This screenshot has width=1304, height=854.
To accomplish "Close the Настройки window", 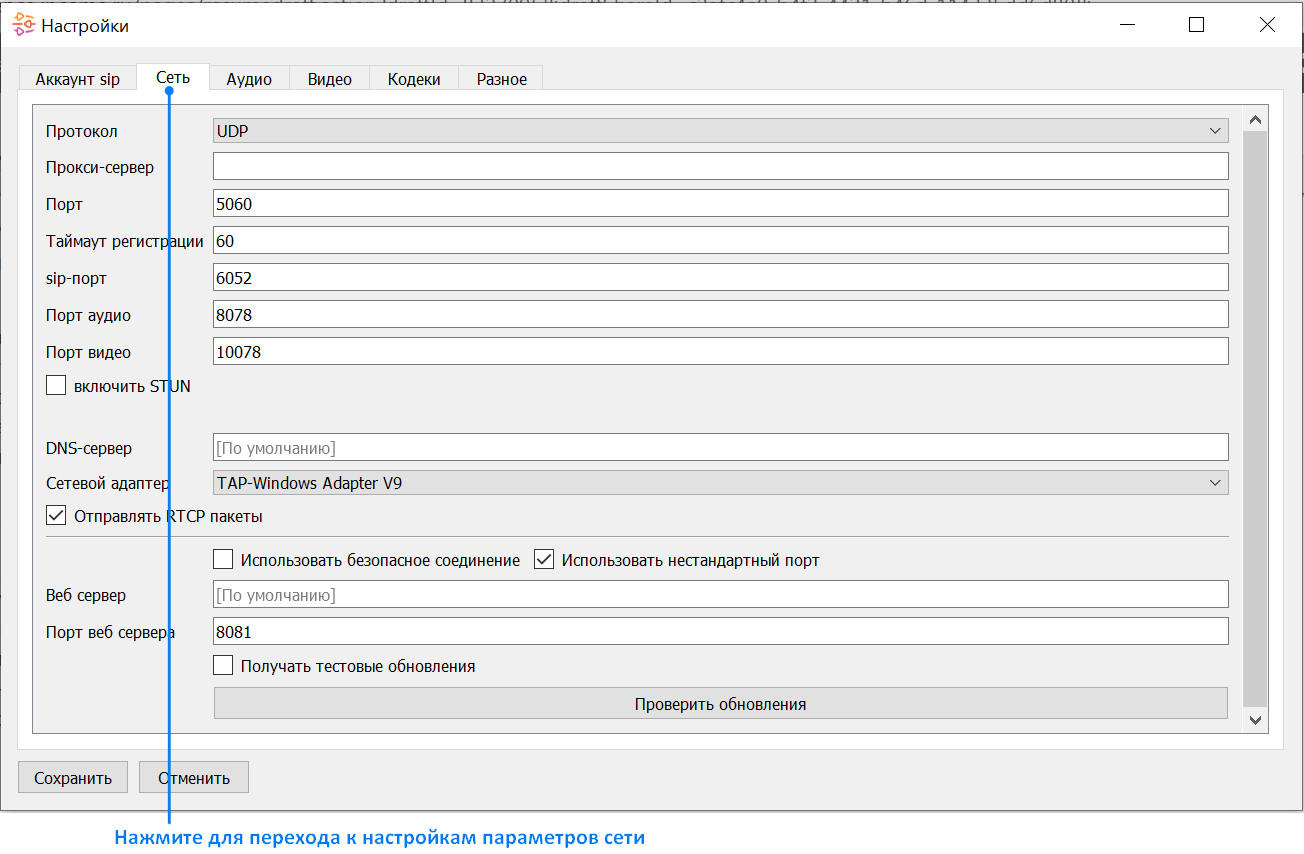I will (1267, 26).
